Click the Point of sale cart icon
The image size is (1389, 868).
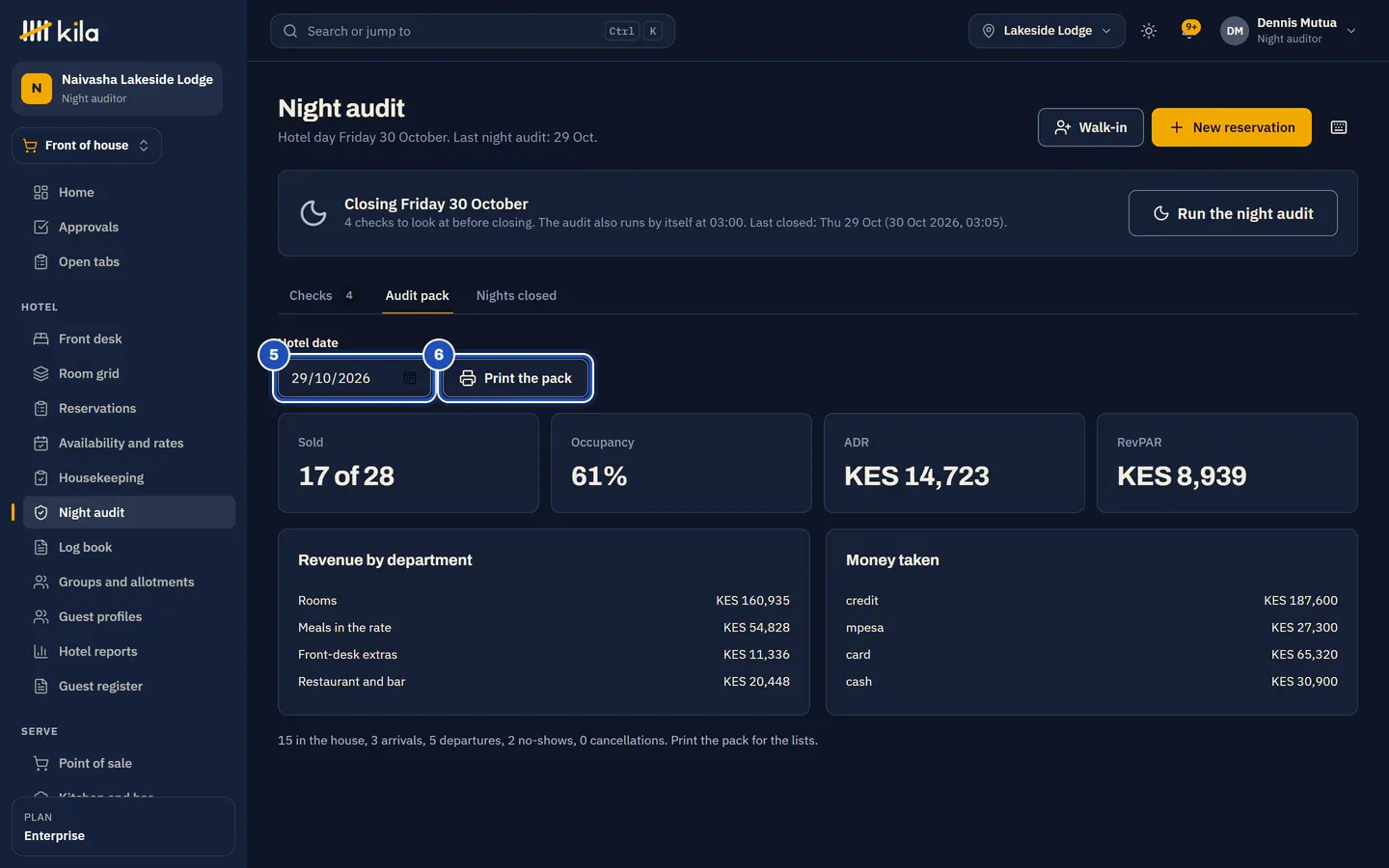pyautogui.click(x=41, y=764)
